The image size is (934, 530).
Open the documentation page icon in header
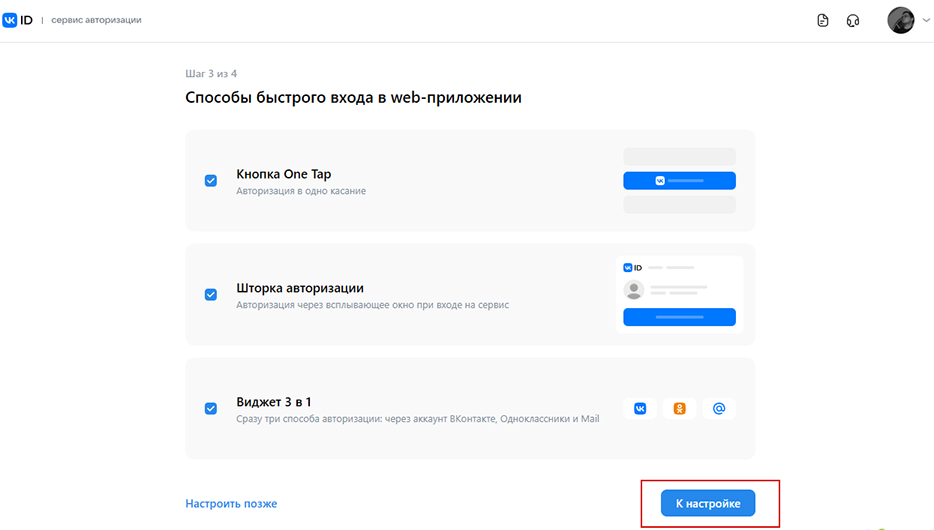pos(823,20)
